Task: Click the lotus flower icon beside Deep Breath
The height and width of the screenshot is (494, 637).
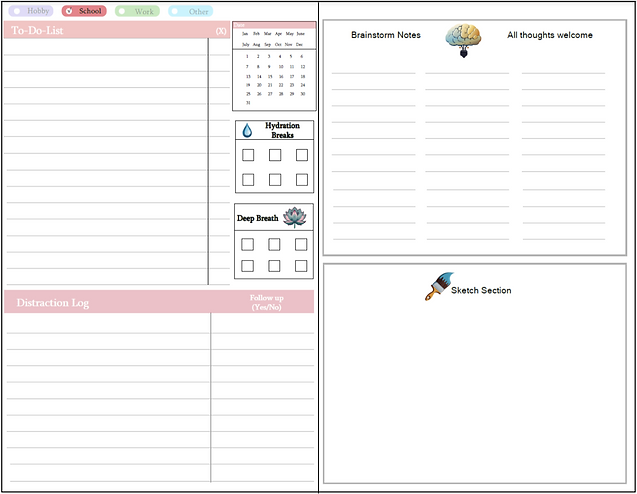Action: click(x=295, y=217)
